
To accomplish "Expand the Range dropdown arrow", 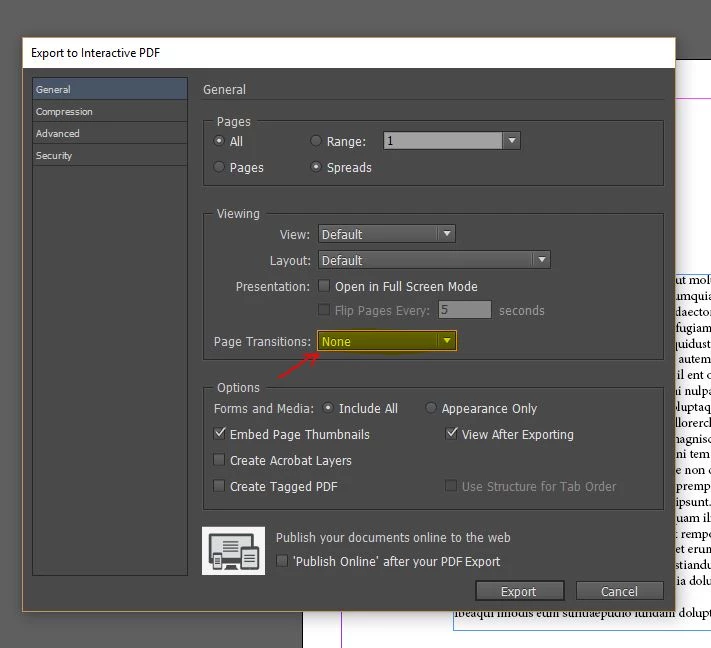I will (511, 141).
